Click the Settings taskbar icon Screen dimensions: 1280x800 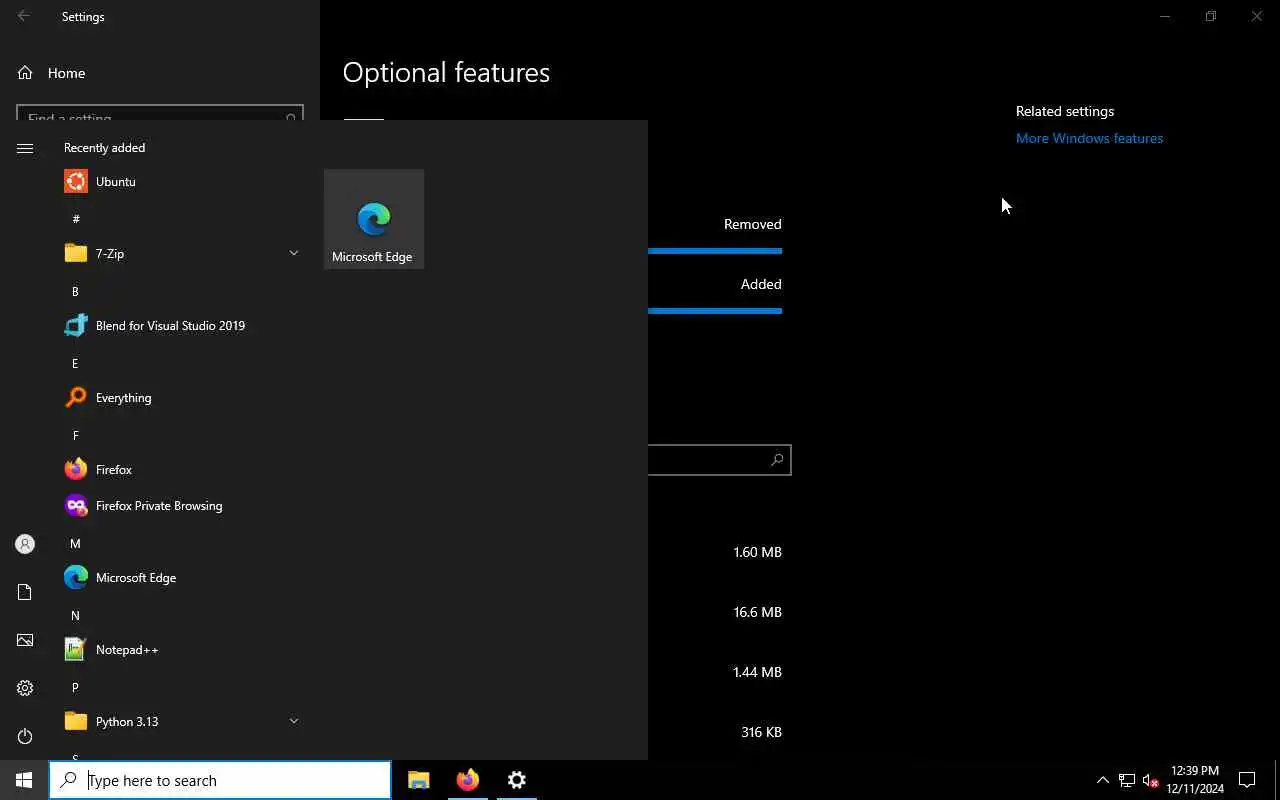(x=517, y=780)
